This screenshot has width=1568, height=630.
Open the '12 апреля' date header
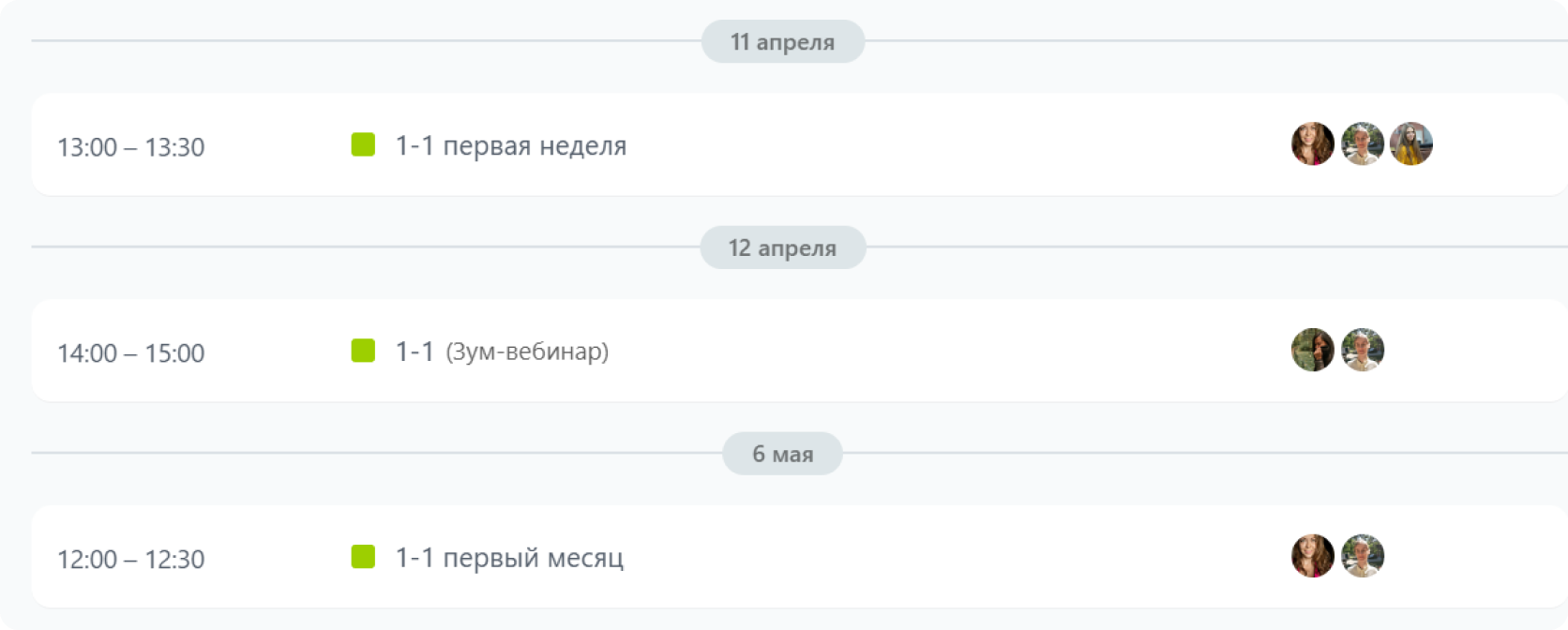(x=782, y=248)
